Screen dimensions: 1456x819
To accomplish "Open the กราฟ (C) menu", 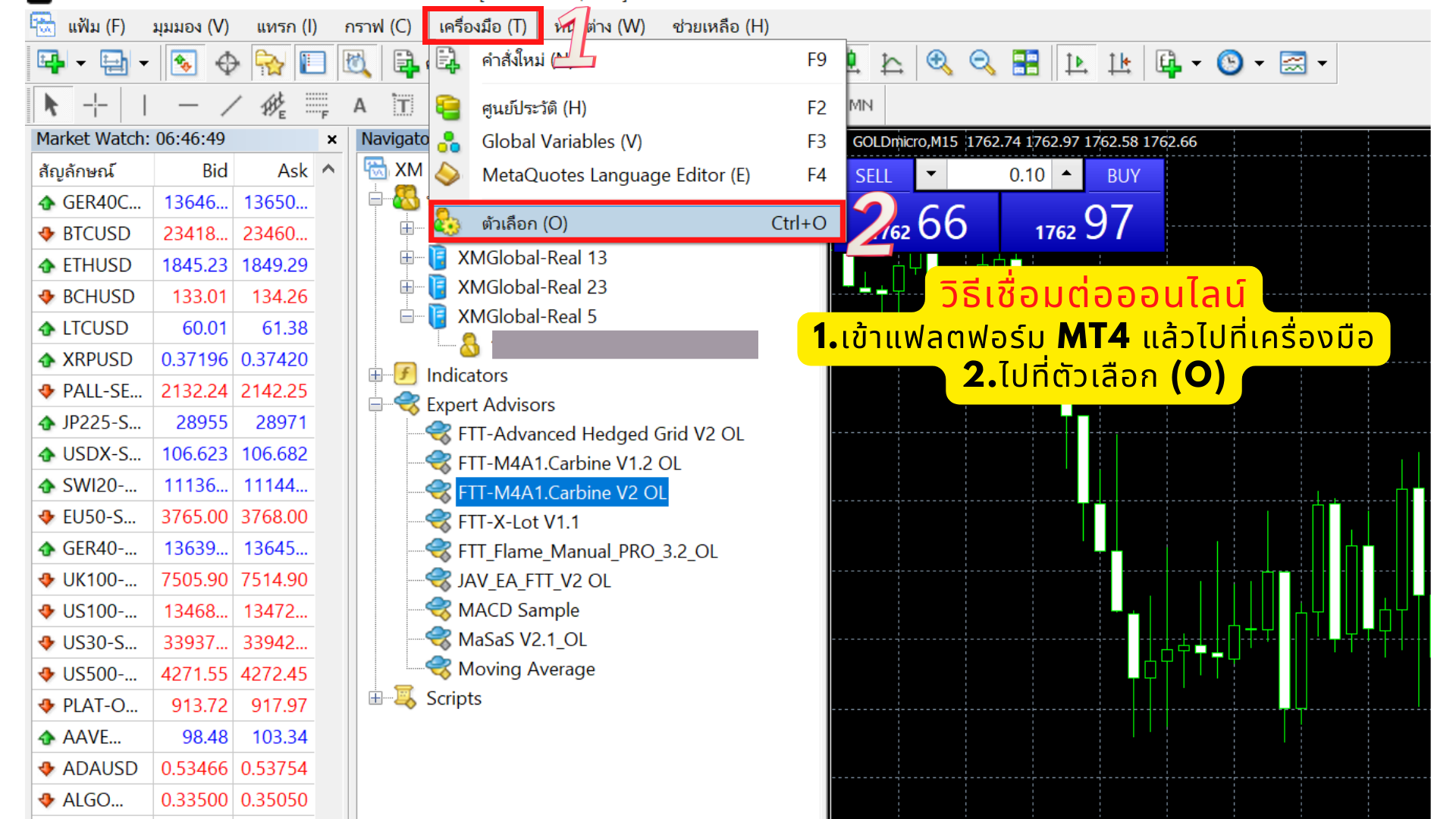I will pyautogui.click(x=378, y=27).
